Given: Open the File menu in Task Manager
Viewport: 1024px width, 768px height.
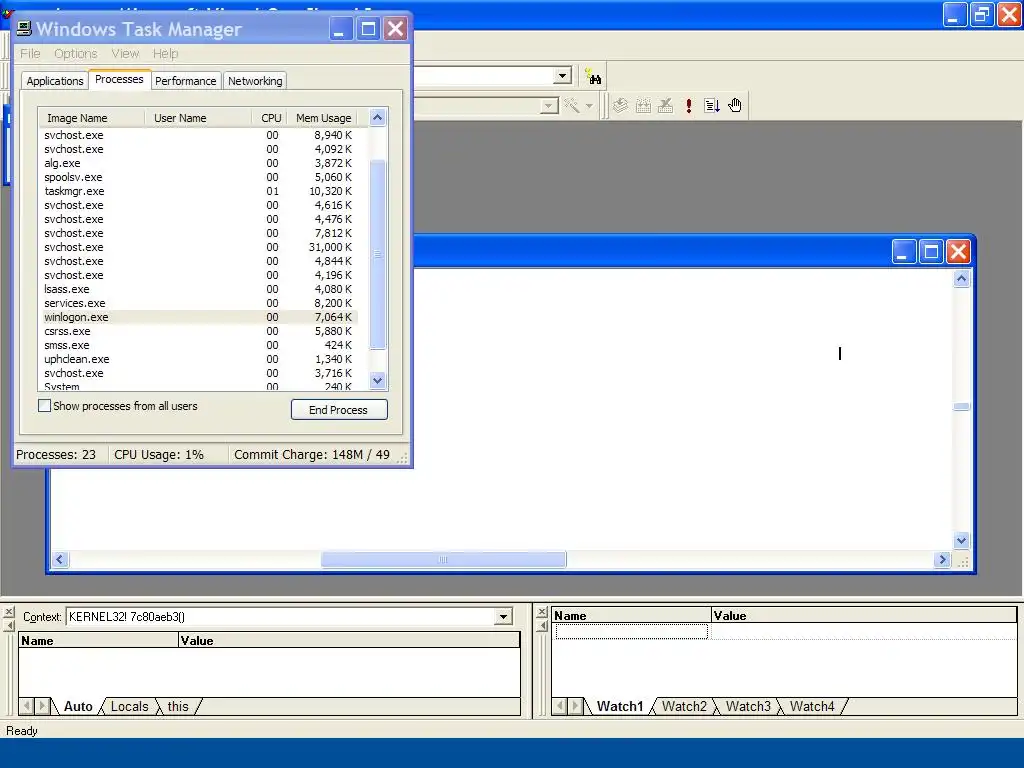Looking at the screenshot, I should [x=30, y=54].
